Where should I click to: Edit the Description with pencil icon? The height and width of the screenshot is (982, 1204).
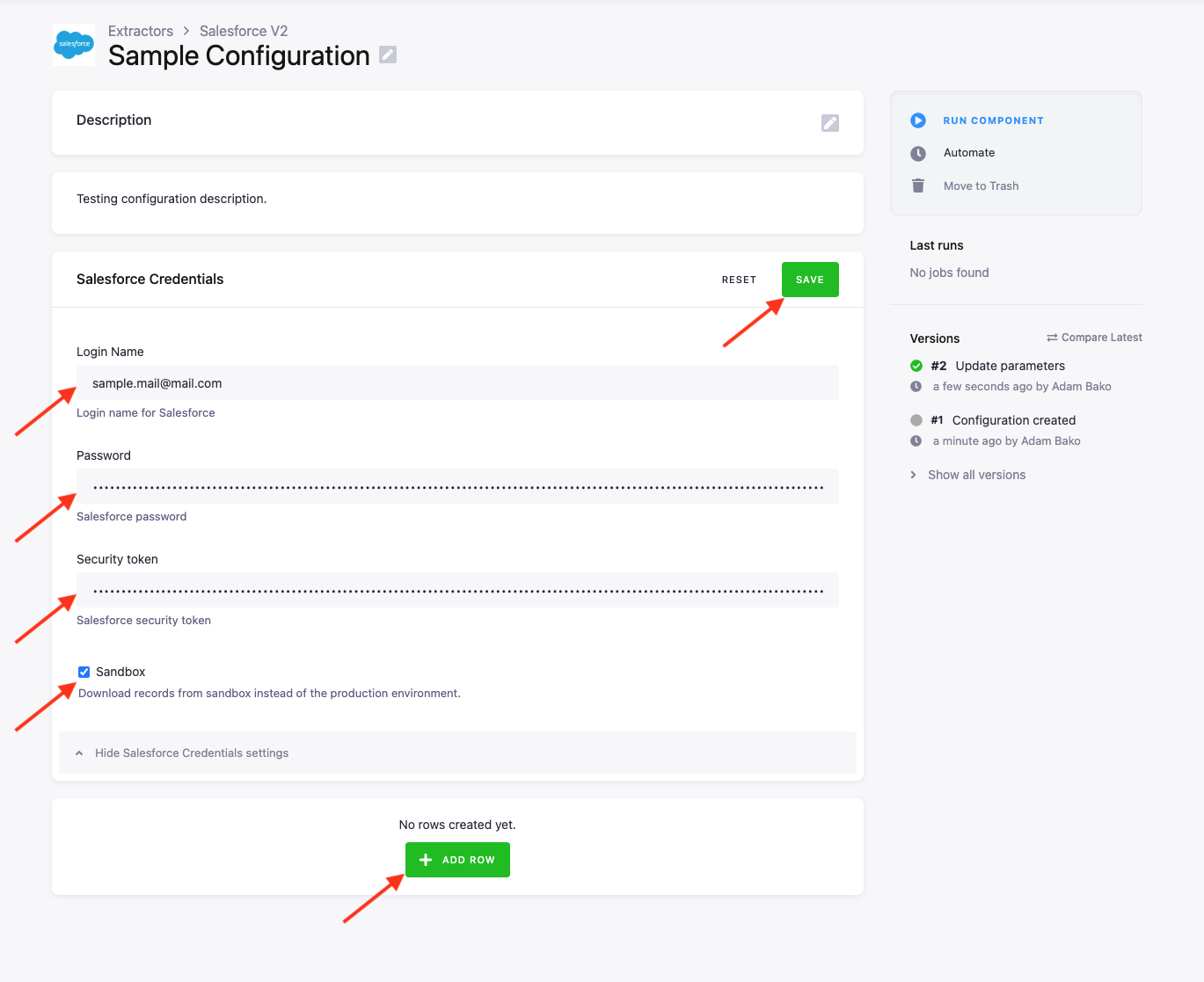point(830,123)
